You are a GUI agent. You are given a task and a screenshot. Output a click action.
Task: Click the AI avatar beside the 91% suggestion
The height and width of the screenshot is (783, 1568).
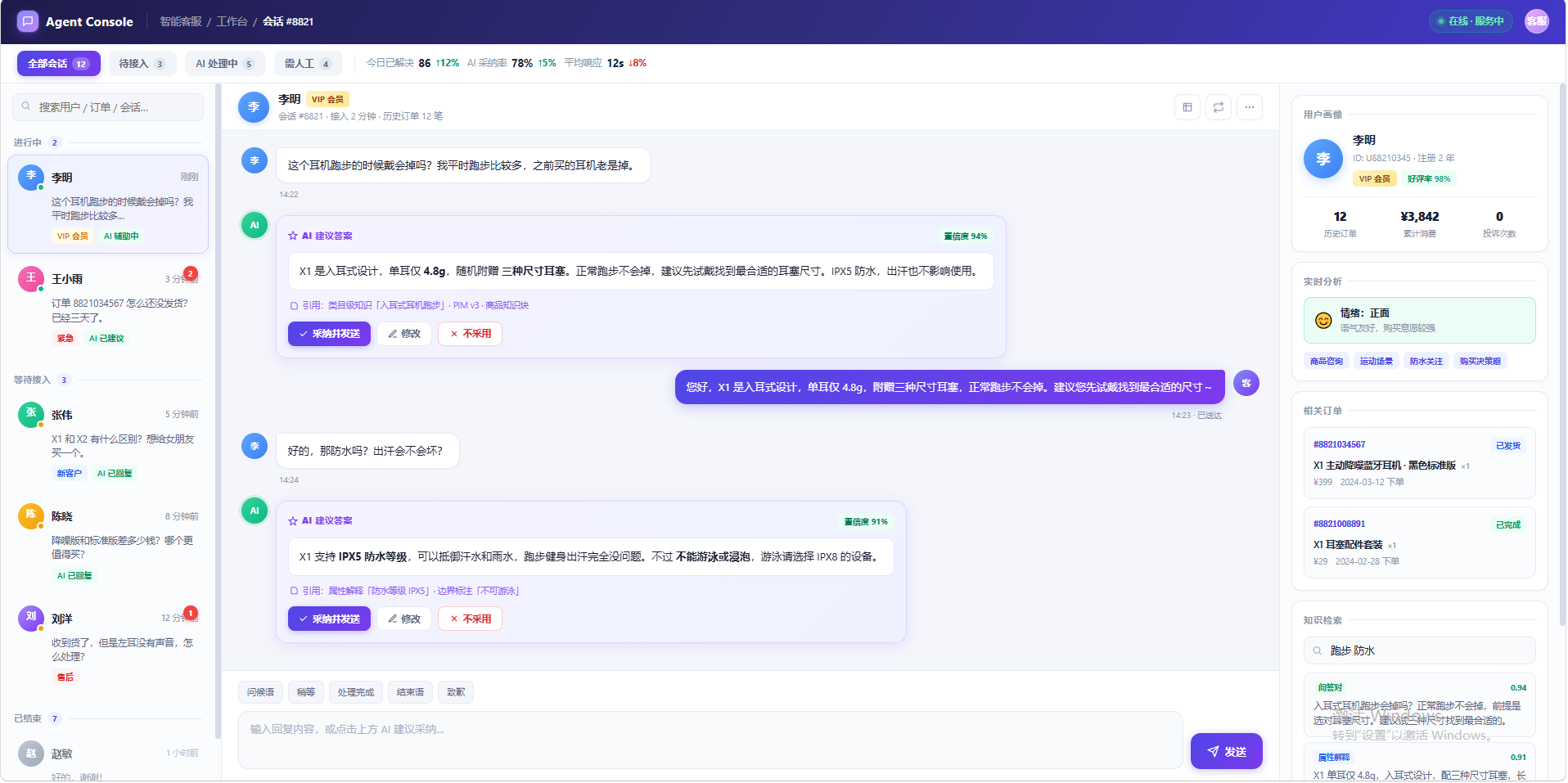pyautogui.click(x=255, y=511)
